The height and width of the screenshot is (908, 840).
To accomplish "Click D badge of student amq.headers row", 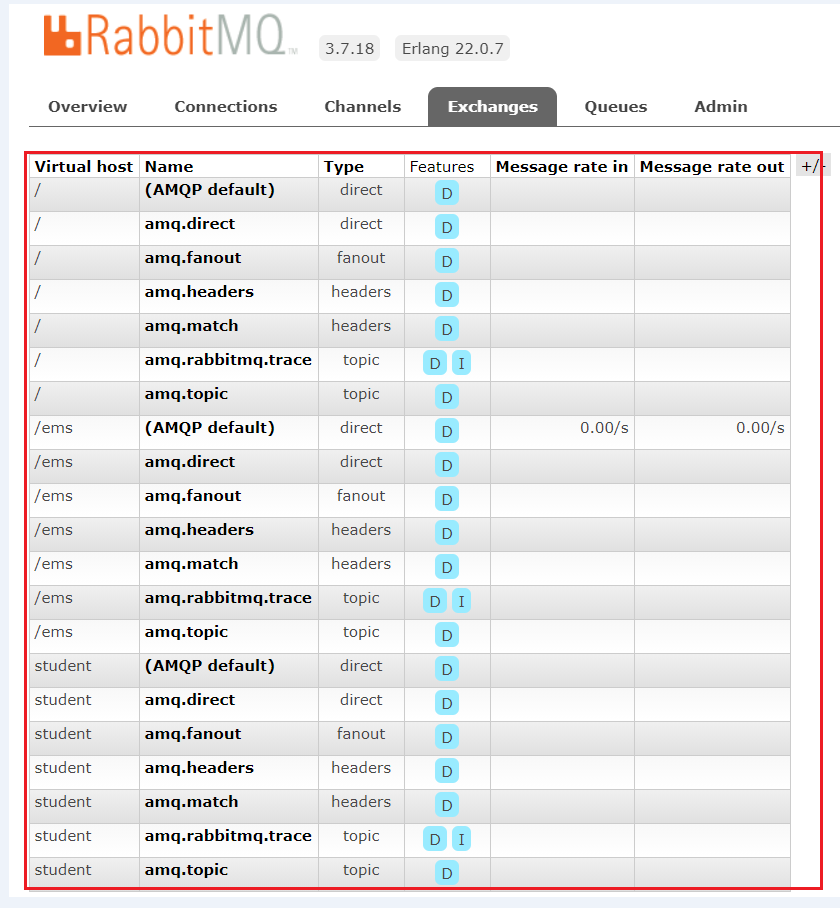I will click(447, 771).
